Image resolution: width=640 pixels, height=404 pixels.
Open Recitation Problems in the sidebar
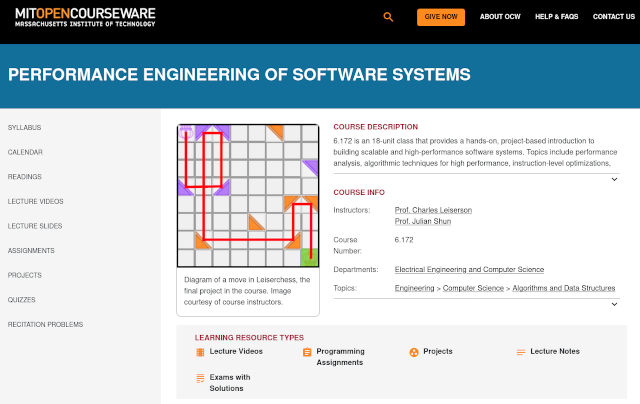click(45, 324)
